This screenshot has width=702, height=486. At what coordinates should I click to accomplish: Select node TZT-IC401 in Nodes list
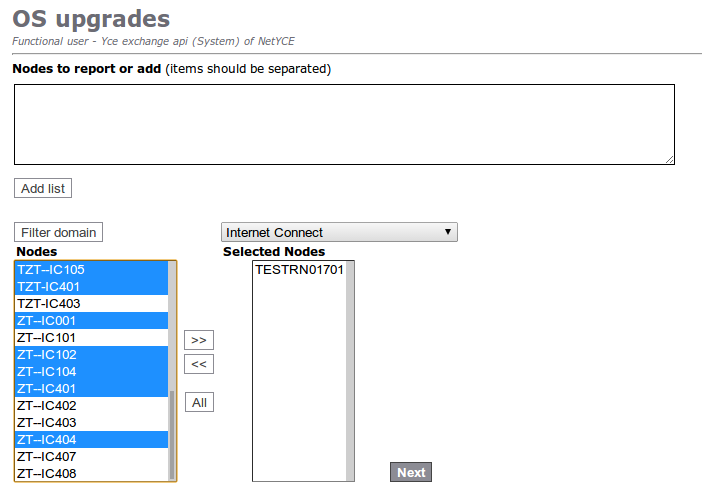90,287
